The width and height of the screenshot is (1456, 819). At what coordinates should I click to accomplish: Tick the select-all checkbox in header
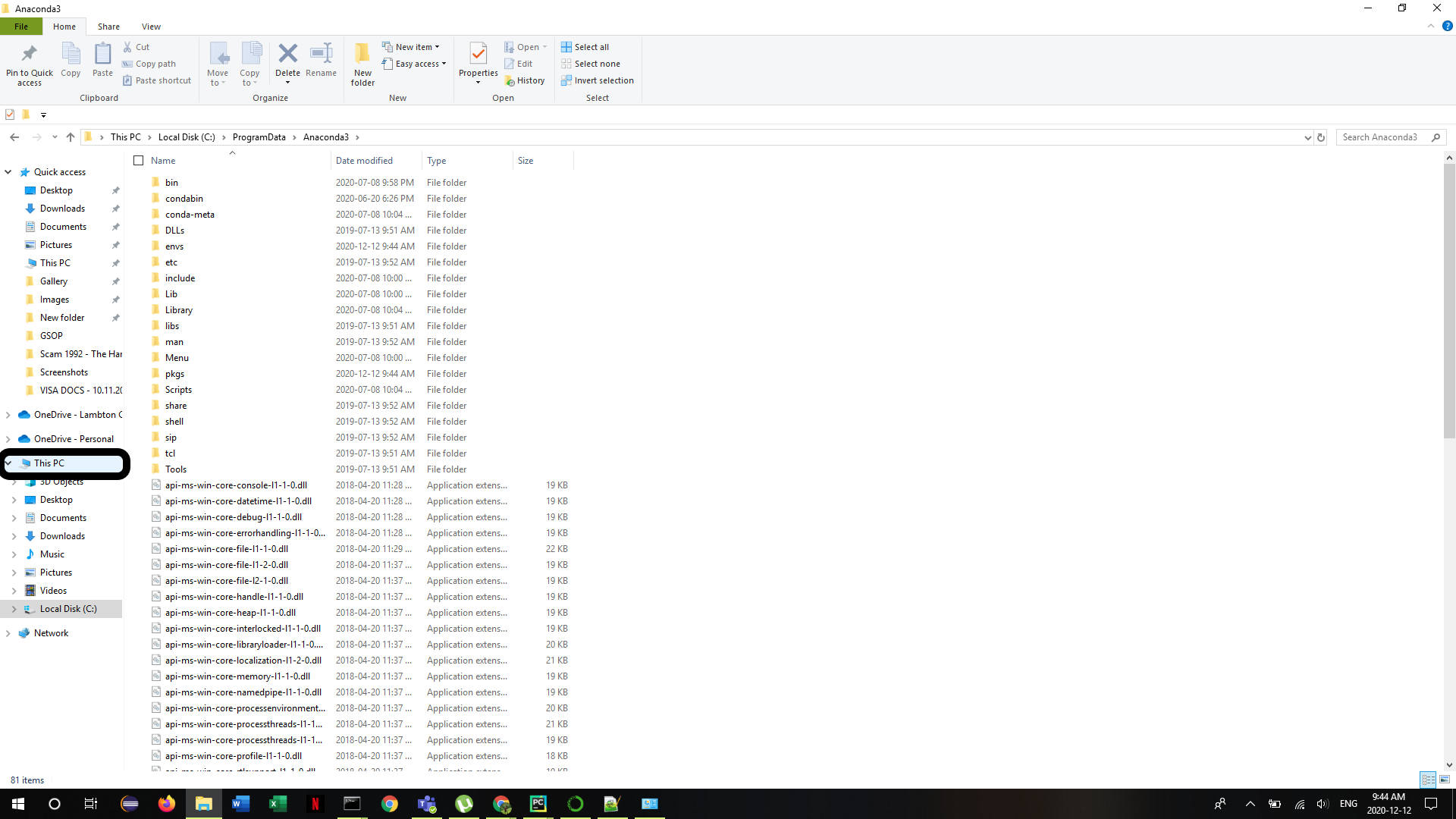(x=138, y=161)
